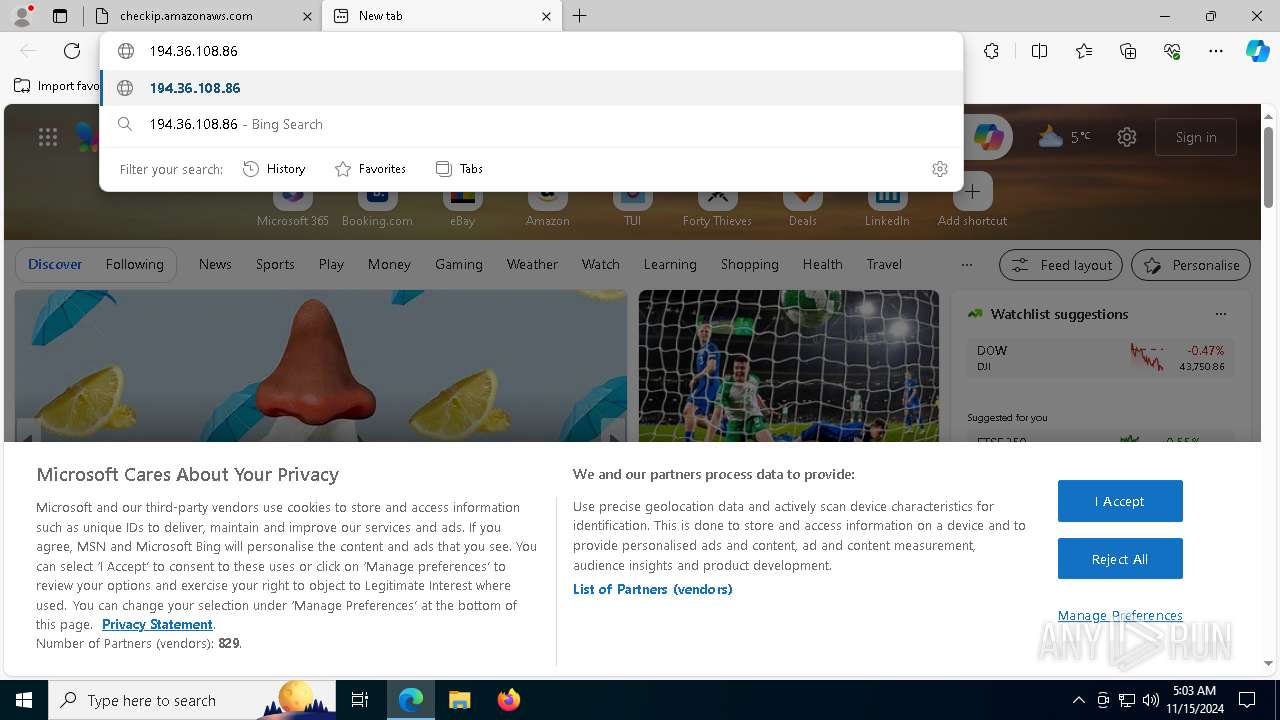
Task: Open the Collections icon
Action: pyautogui.click(x=1128, y=51)
